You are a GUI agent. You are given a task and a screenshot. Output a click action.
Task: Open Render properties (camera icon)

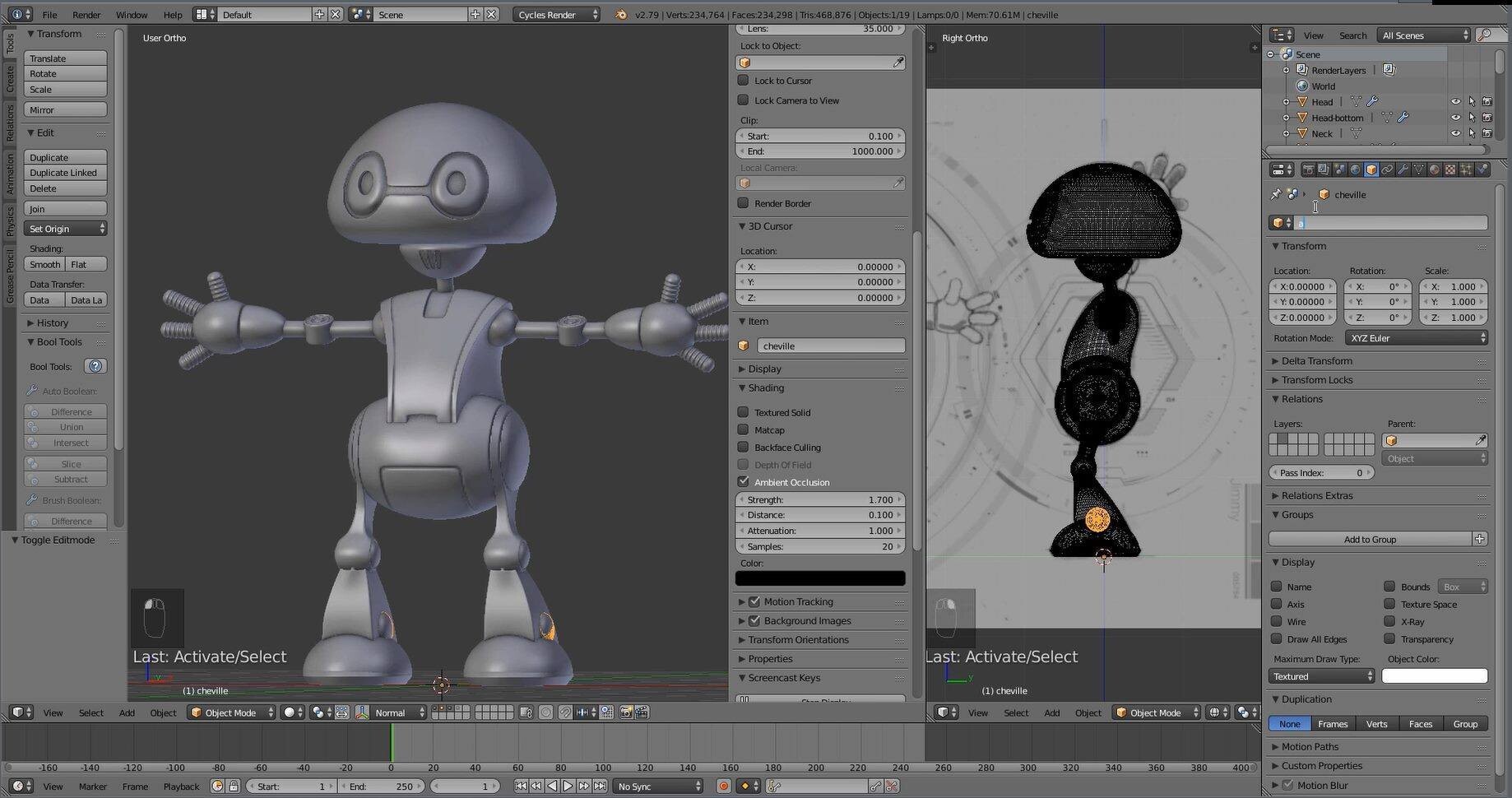tap(1310, 169)
